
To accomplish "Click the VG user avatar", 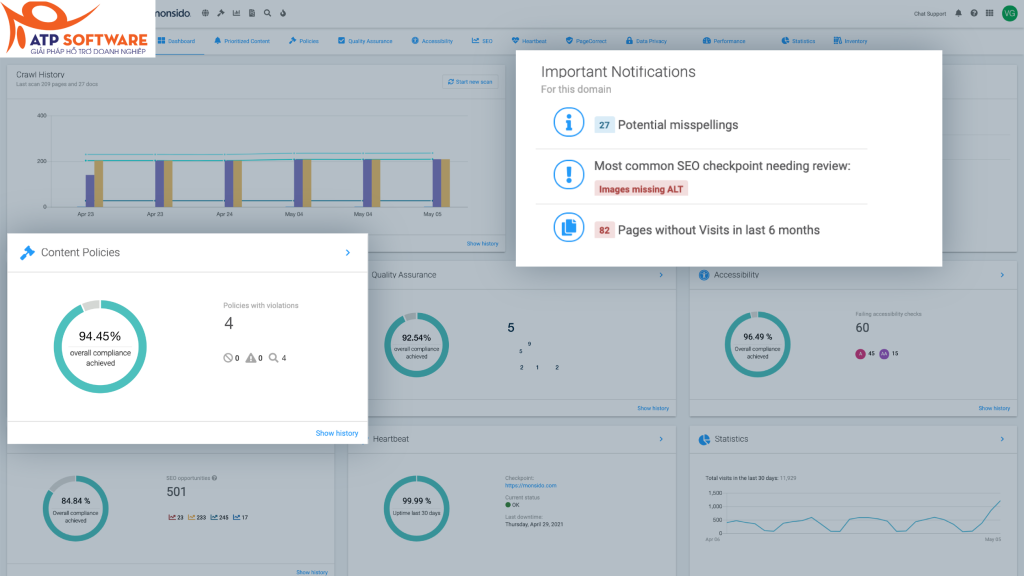I will tap(1009, 13).
